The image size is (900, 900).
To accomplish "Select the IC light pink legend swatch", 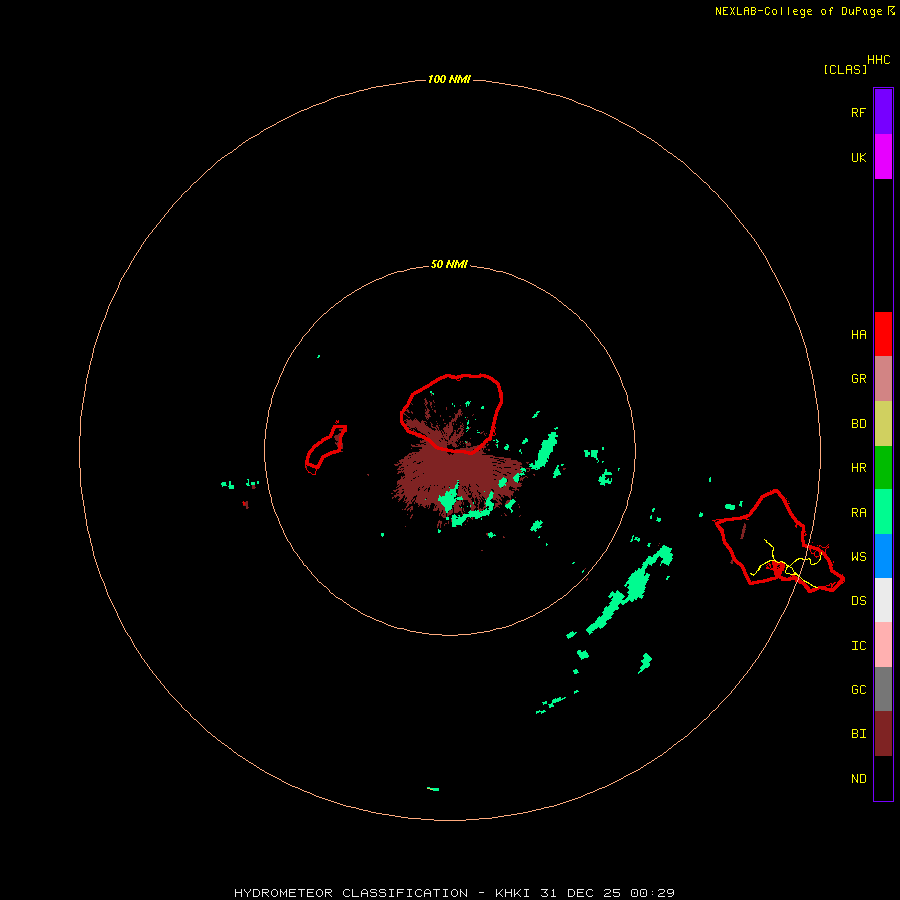I will (x=883, y=645).
